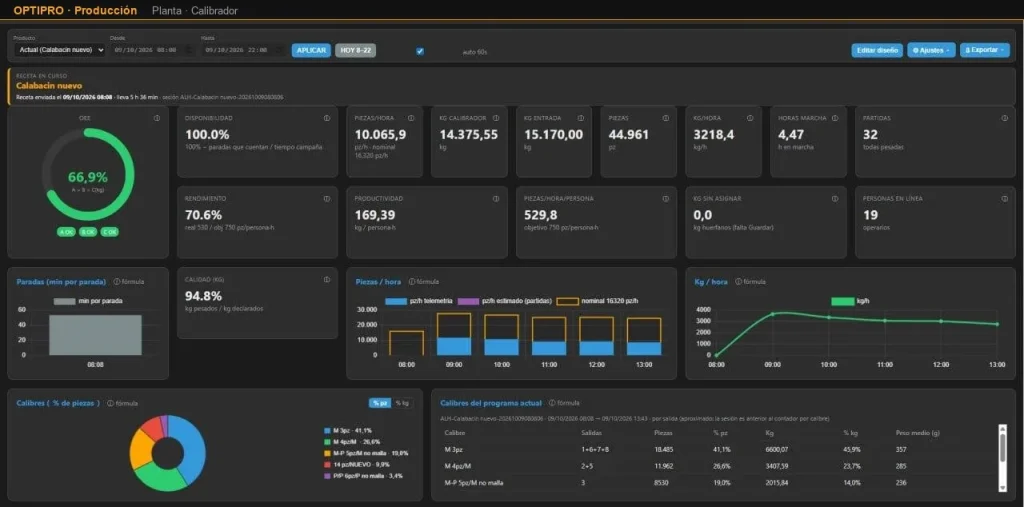Click the 08:08 bar in Paradas chart

[95, 335]
